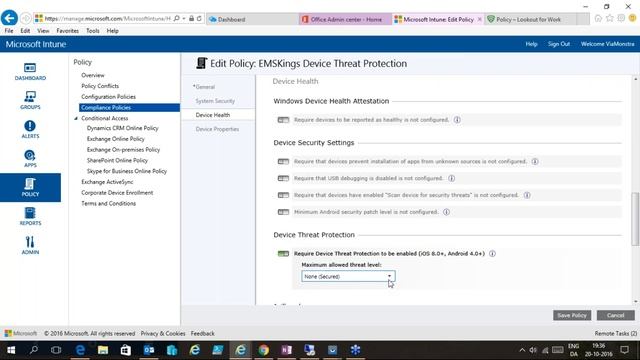Viewport: 640px width, 360px height.
Task: Open the Intune Help link
Action: [x=531, y=44]
